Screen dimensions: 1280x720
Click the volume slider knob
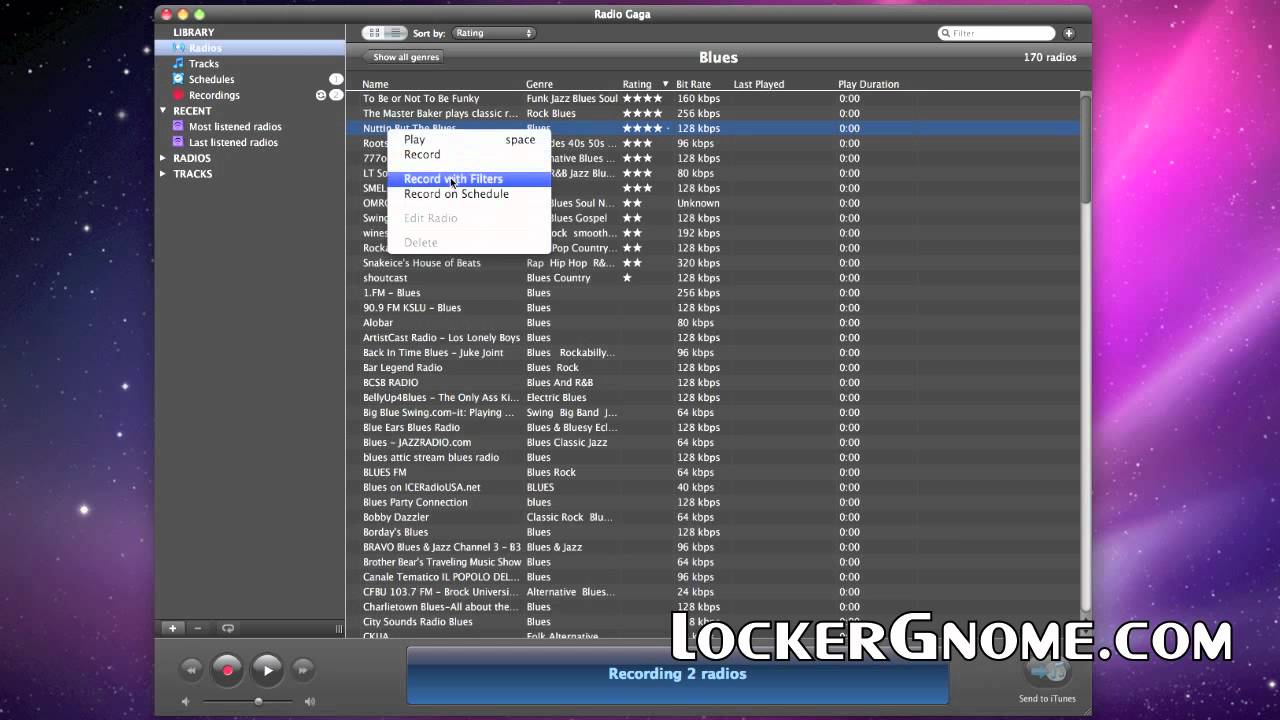[258, 702]
